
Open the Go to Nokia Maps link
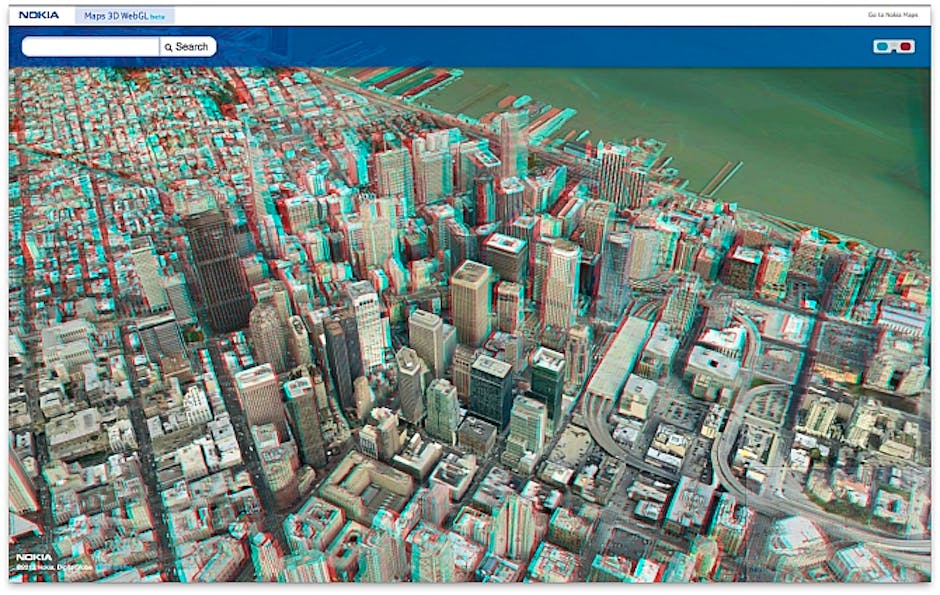pyautogui.click(x=891, y=15)
